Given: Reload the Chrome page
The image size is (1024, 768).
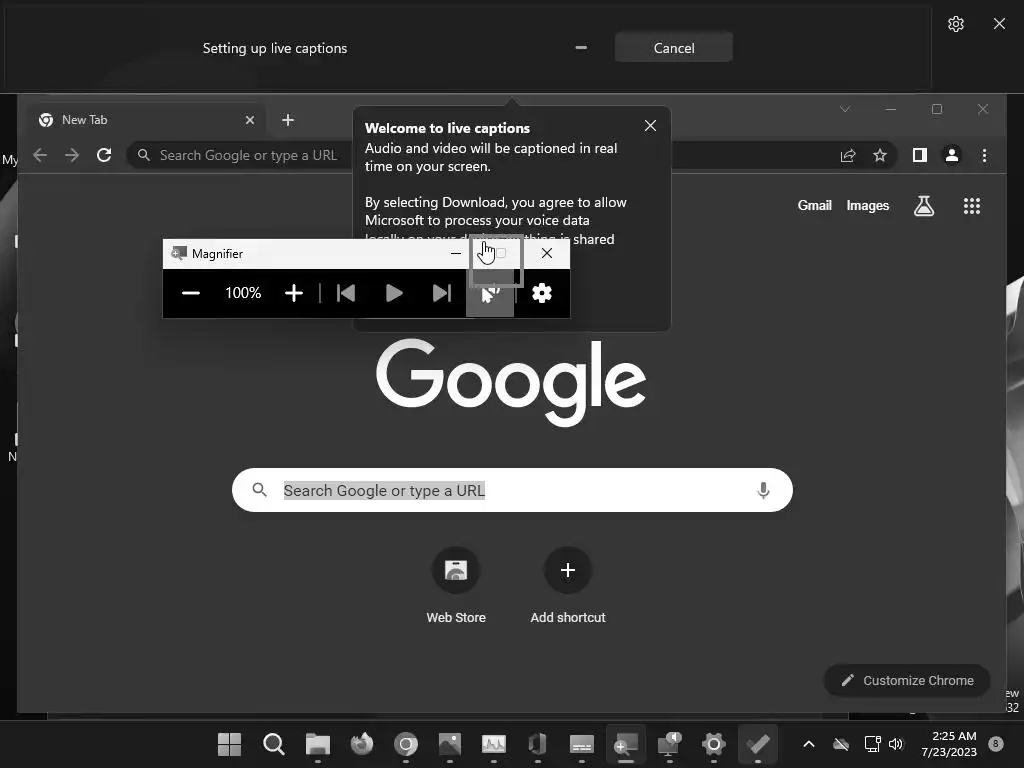Looking at the screenshot, I should (x=104, y=155).
